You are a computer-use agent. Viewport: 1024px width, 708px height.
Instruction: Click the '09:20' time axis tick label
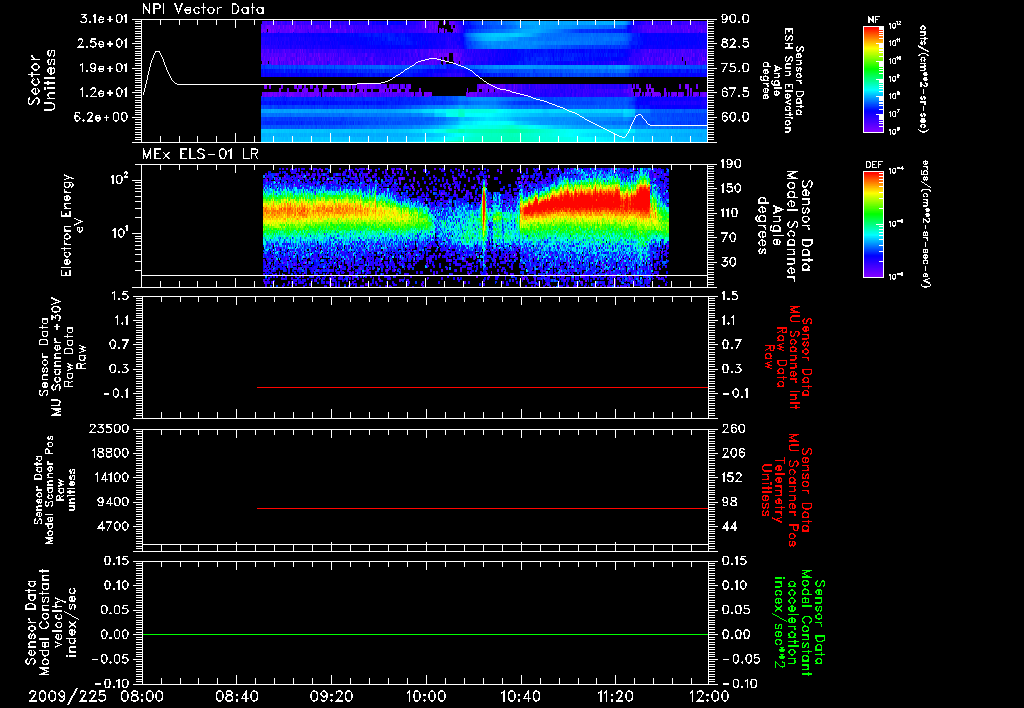[331, 696]
